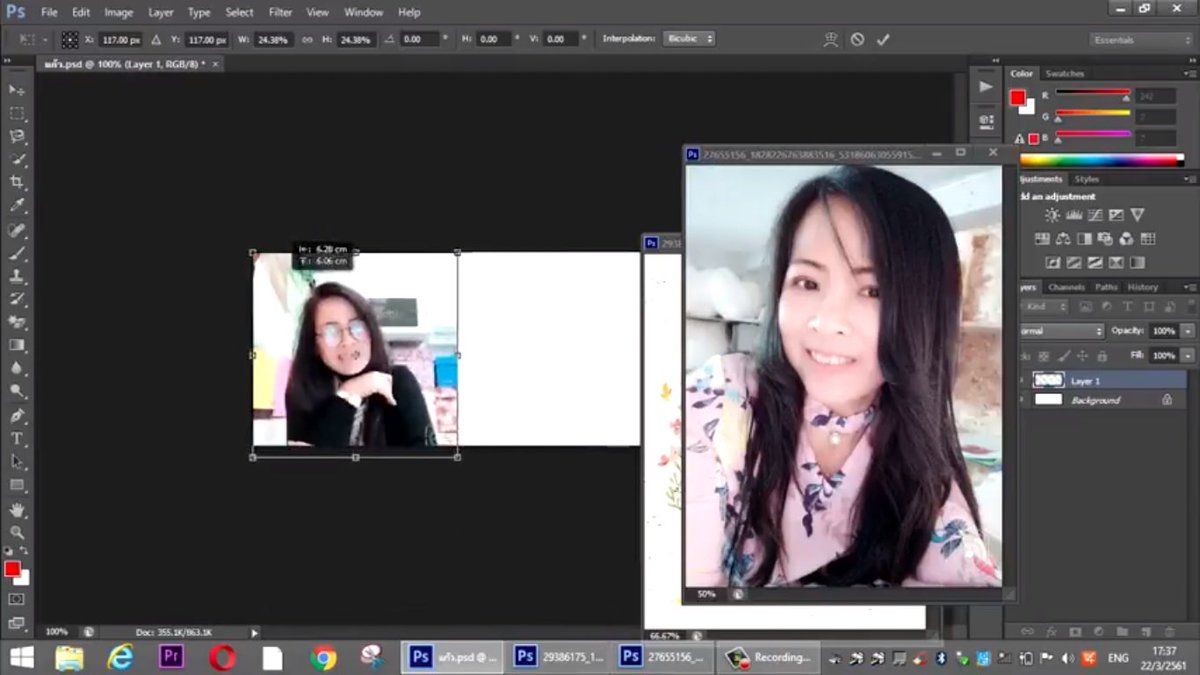
Task: Select the Pen tool
Action: 17,414
